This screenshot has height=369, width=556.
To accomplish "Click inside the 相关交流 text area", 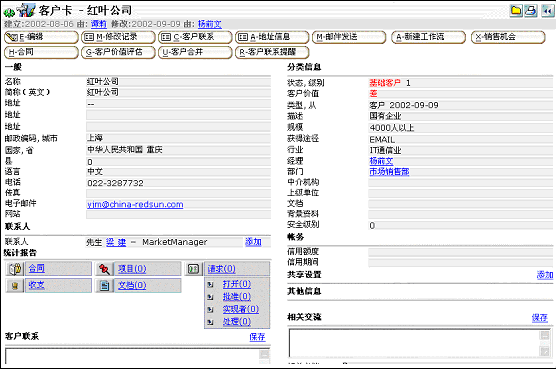I will pyautogui.click(x=414, y=343).
